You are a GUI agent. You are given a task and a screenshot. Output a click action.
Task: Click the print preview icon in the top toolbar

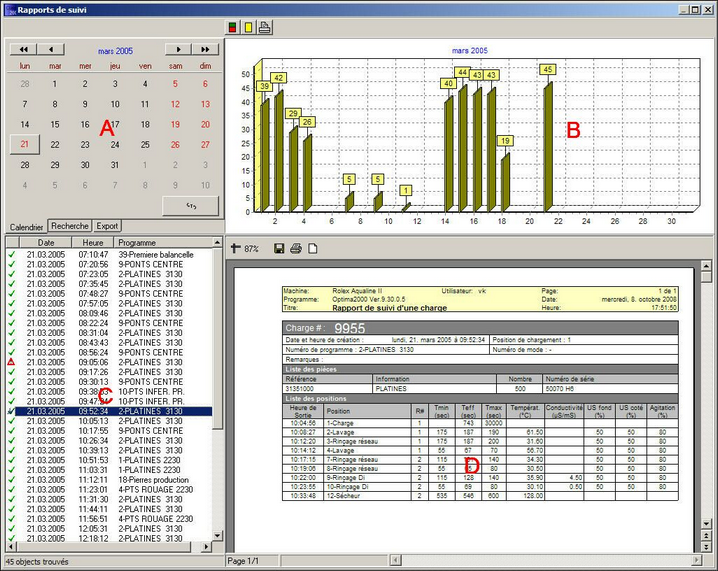point(264,27)
